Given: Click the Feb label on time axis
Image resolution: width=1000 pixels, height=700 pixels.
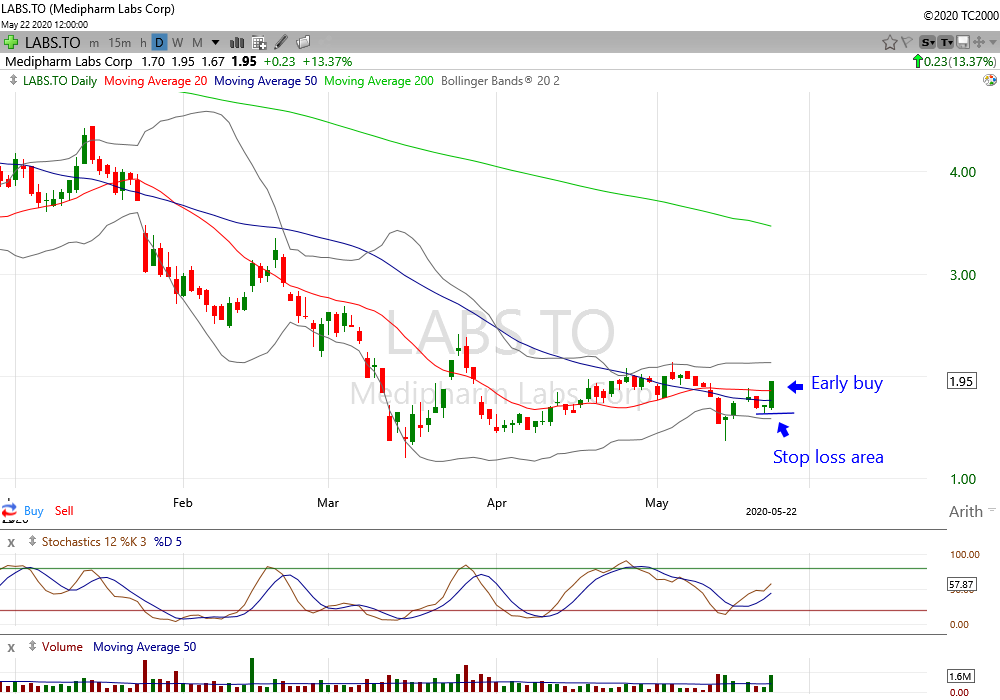Looking at the screenshot, I should 182,503.
